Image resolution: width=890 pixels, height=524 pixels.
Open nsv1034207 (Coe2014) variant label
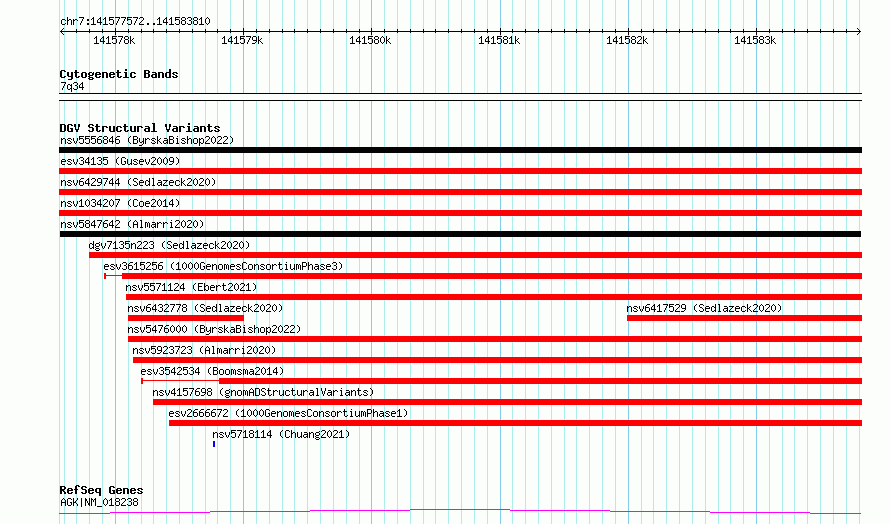click(120, 203)
